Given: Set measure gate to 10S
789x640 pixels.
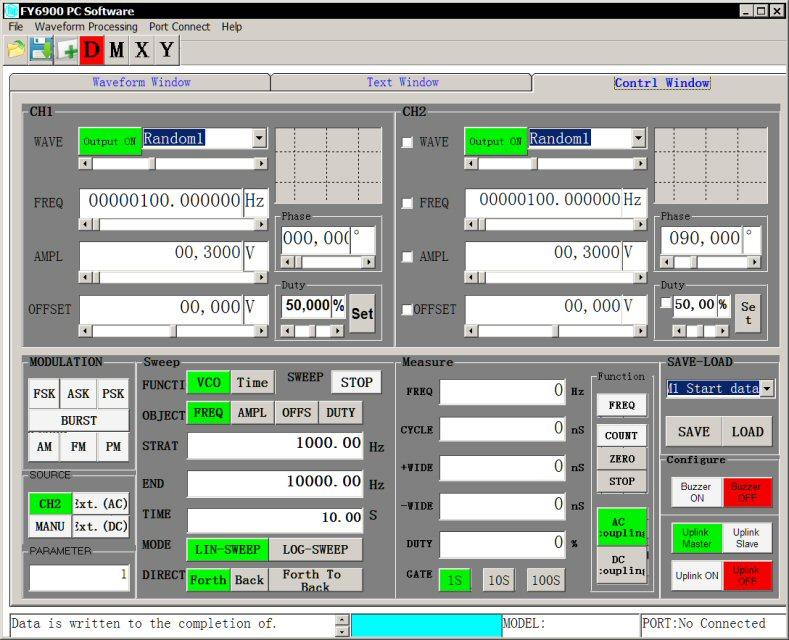Looking at the screenshot, I should [x=499, y=580].
